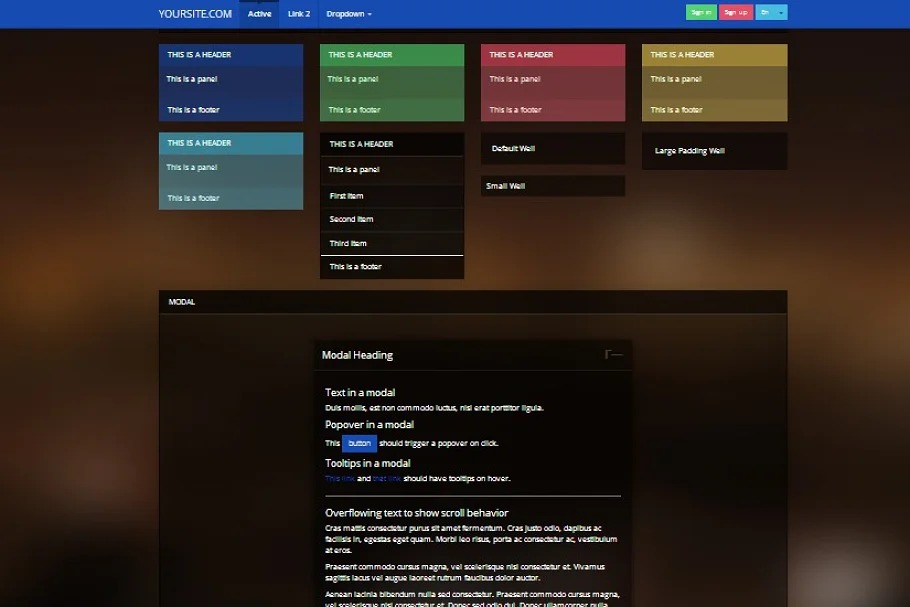The width and height of the screenshot is (910, 607).
Task: Click "that link" in the tooltips section
Action: [x=386, y=478]
